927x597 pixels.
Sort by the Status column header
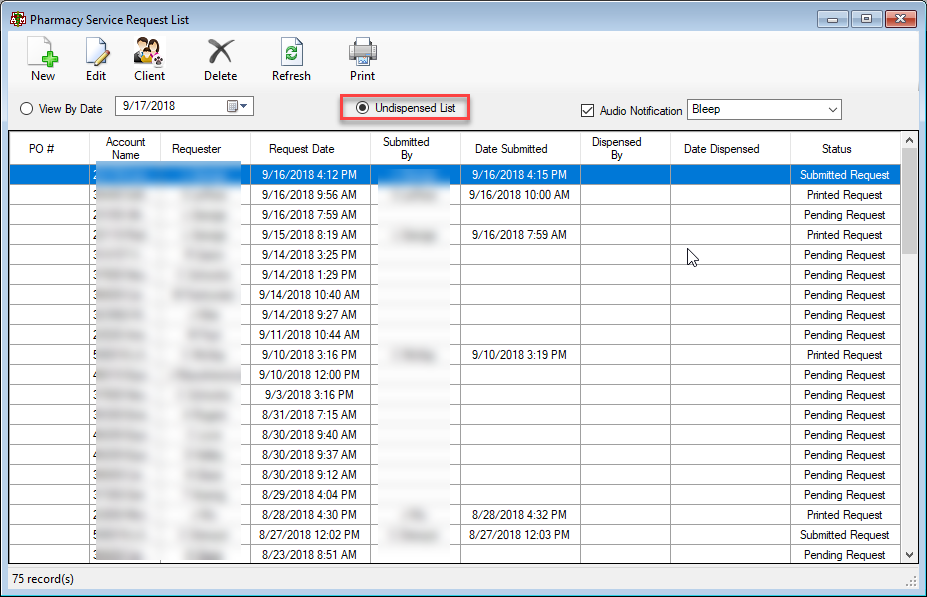(836, 149)
